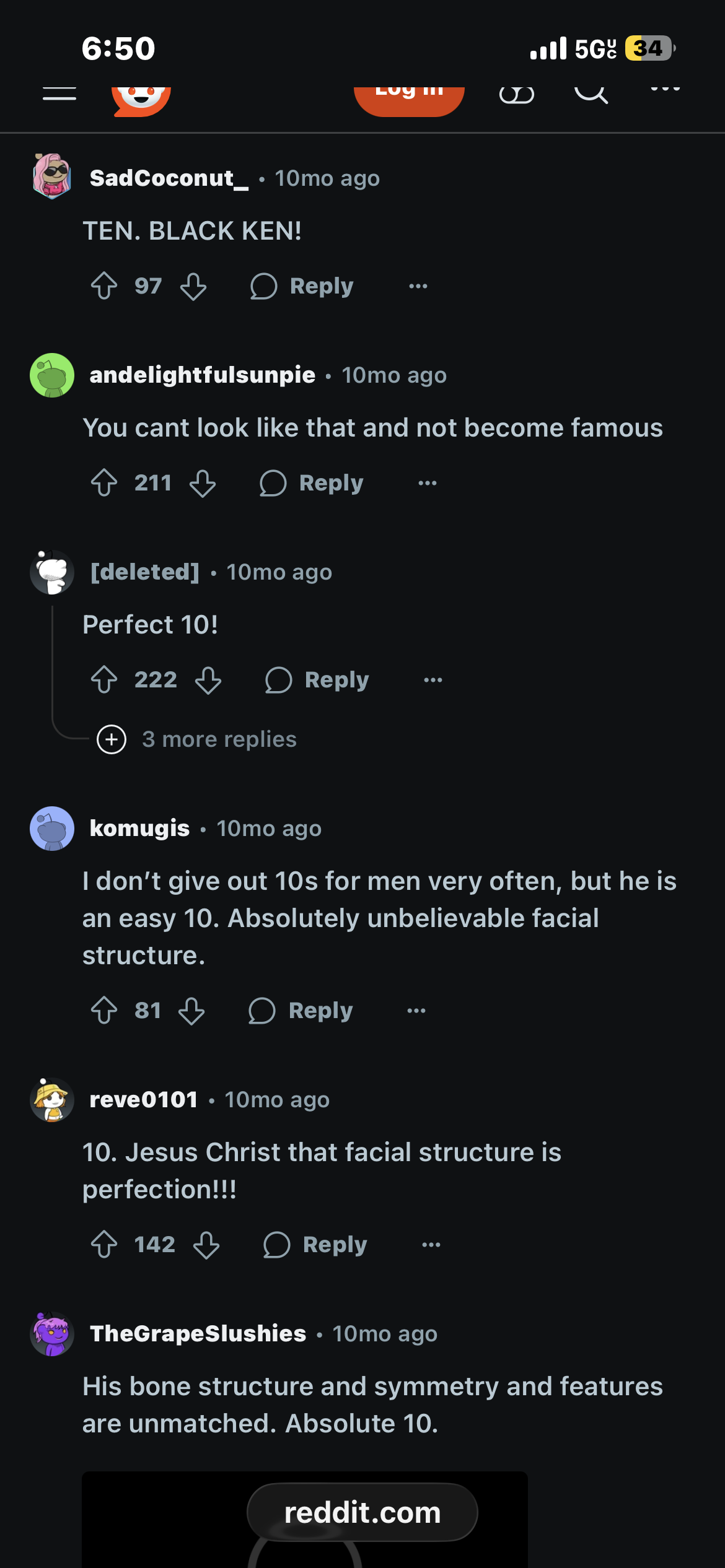Viewport: 725px width, 1568px height.
Task: Open more options on reve0101's comment
Action: (431, 1245)
